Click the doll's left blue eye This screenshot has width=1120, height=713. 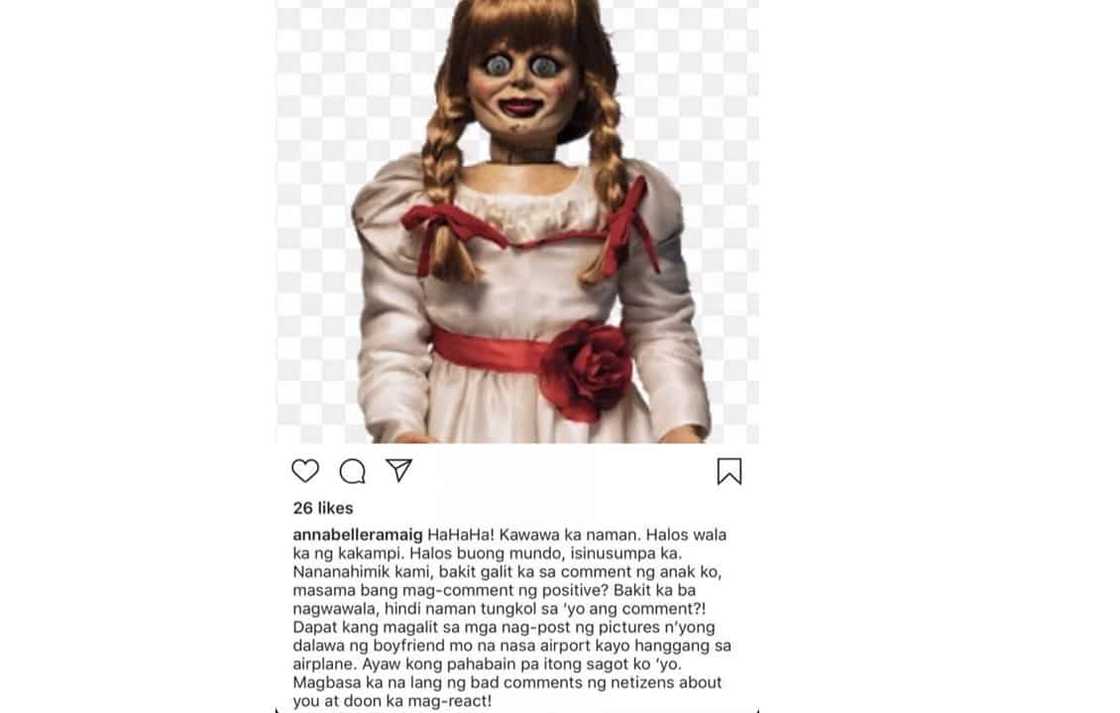[x=497, y=66]
